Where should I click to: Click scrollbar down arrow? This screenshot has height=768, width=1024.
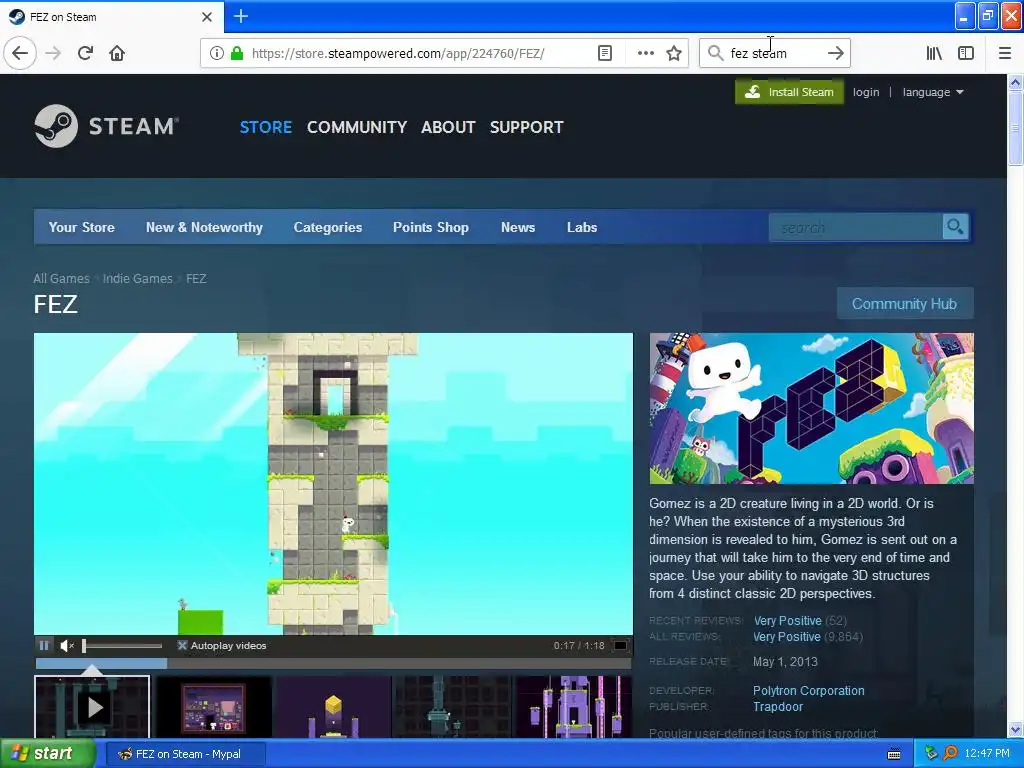[1015, 729]
